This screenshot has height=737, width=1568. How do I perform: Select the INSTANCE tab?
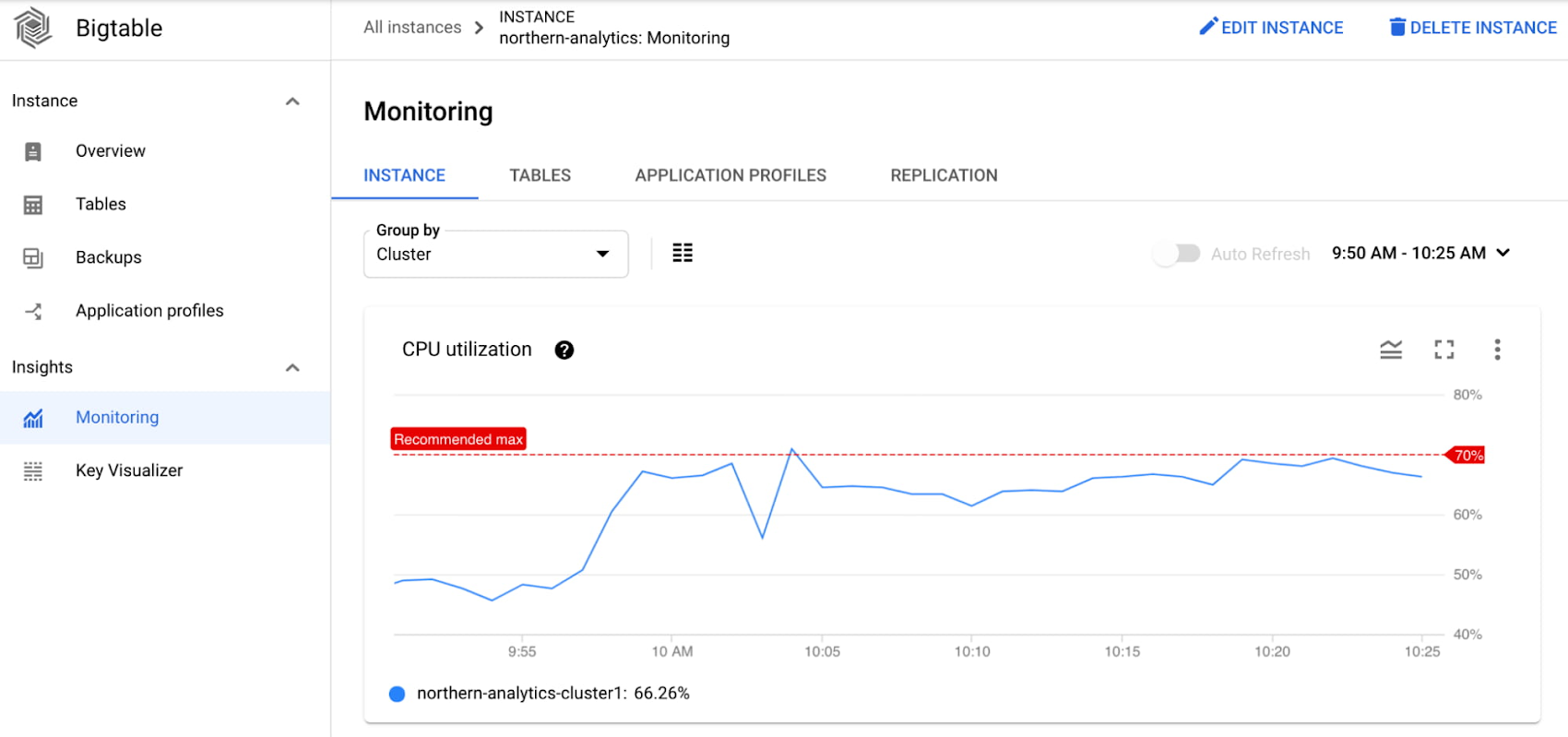[x=404, y=175]
